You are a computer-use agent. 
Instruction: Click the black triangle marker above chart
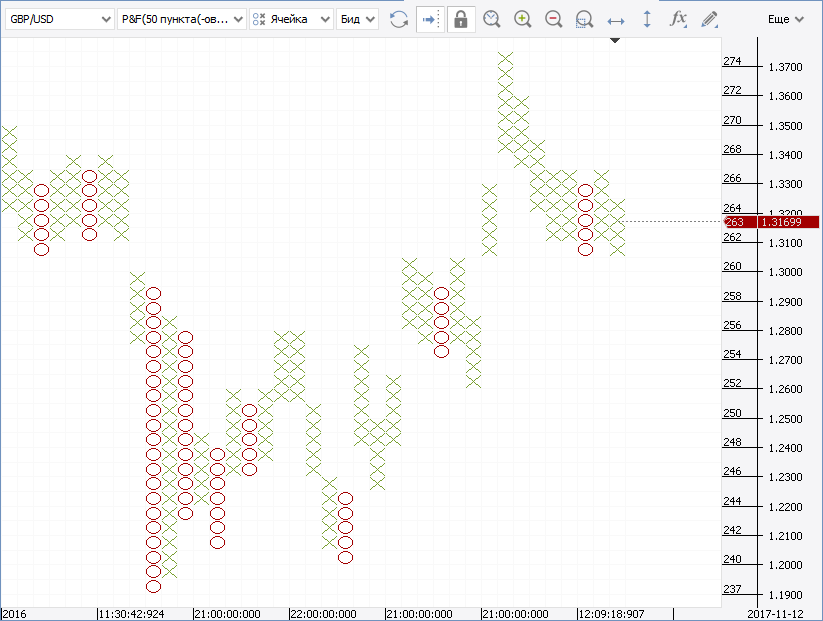click(x=615, y=41)
